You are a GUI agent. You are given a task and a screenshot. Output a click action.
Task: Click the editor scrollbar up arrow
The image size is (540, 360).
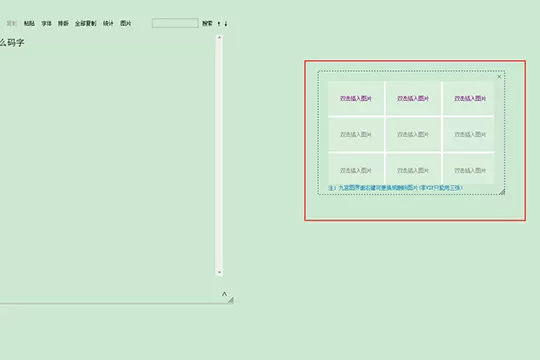tap(219, 38)
